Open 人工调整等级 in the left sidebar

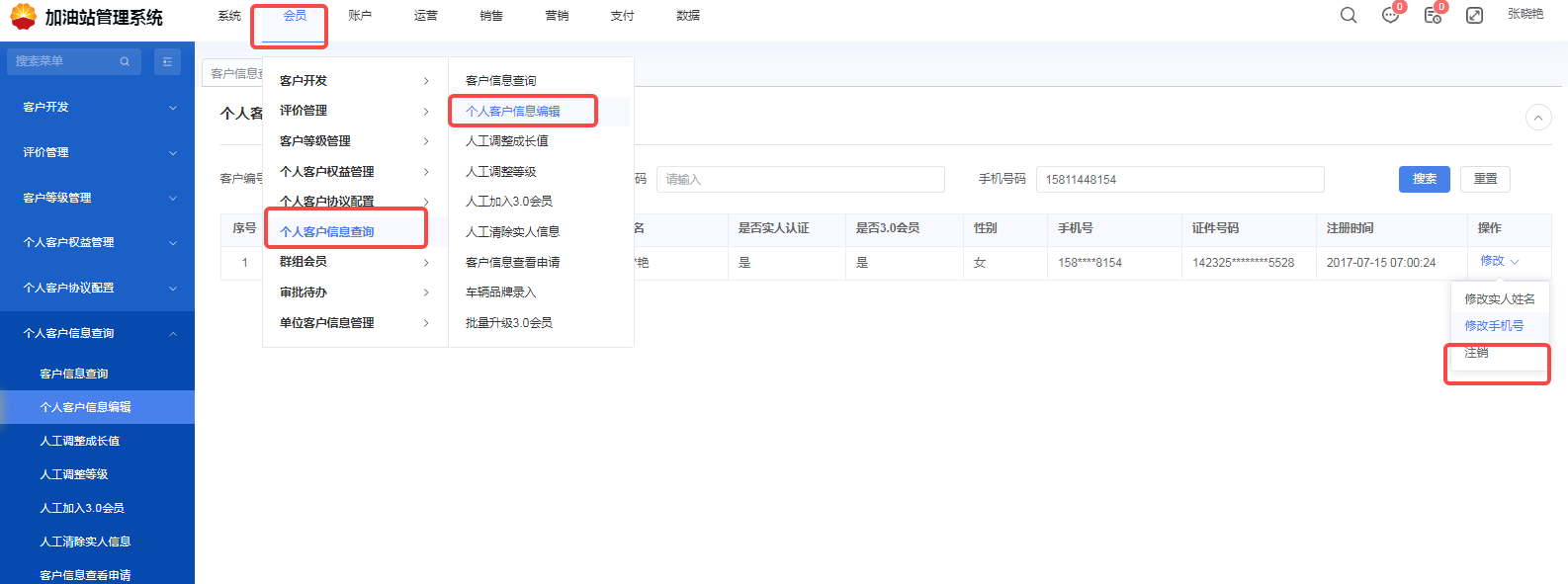pyautogui.click(x=74, y=474)
